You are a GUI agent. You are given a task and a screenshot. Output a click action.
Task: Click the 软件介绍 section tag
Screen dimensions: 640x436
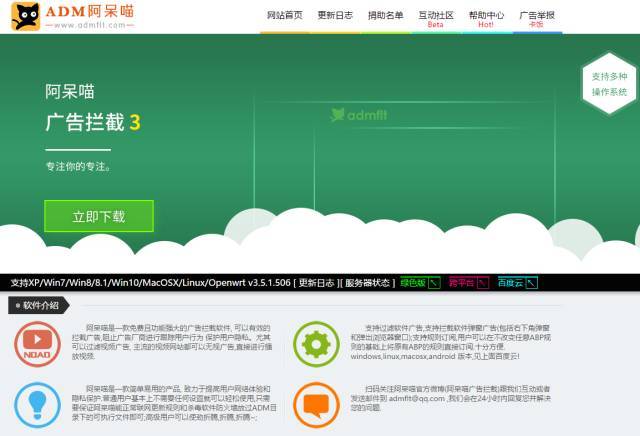pyautogui.click(x=39, y=305)
